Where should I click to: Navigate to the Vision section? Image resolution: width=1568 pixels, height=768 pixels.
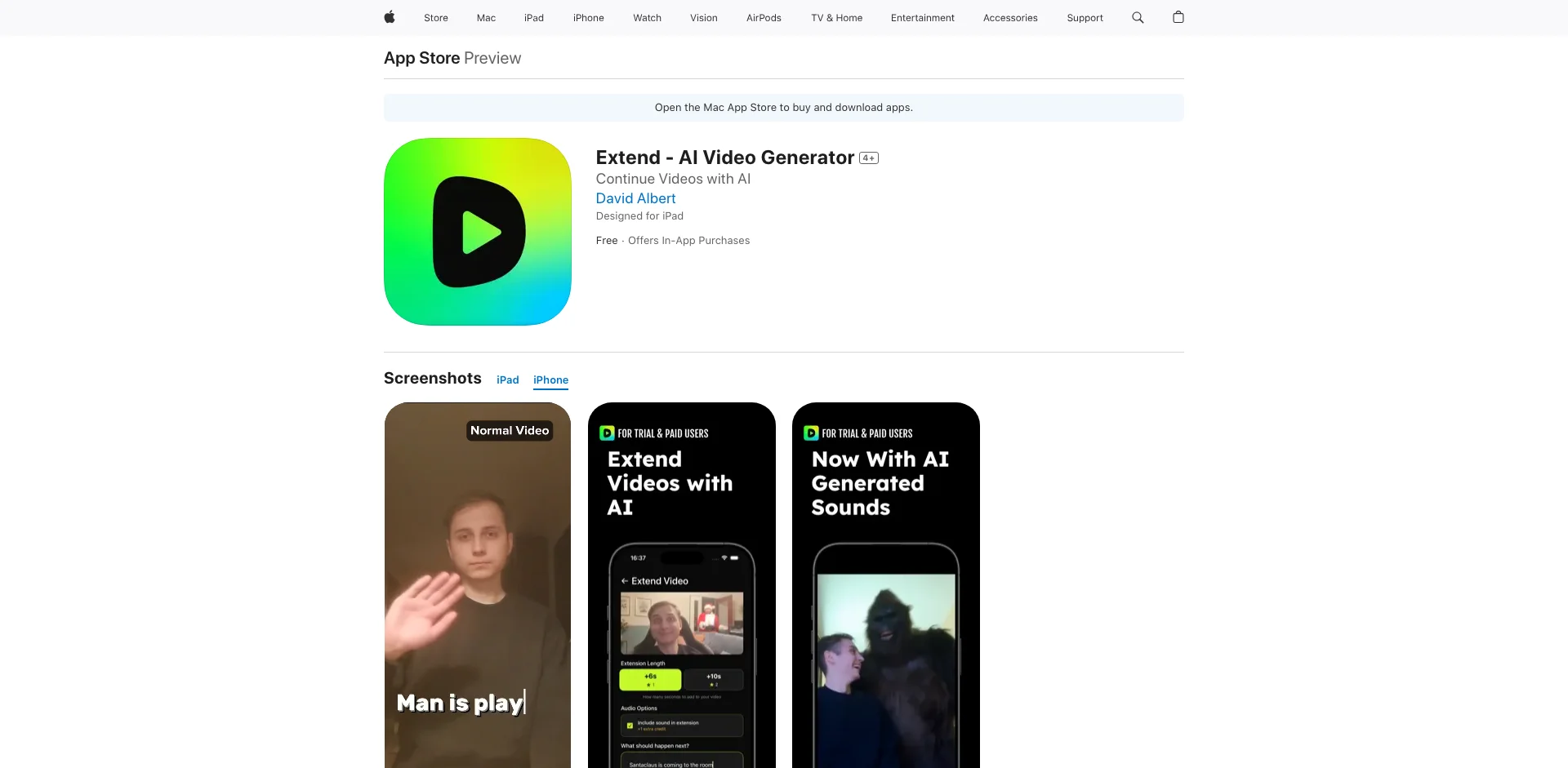pyautogui.click(x=703, y=18)
